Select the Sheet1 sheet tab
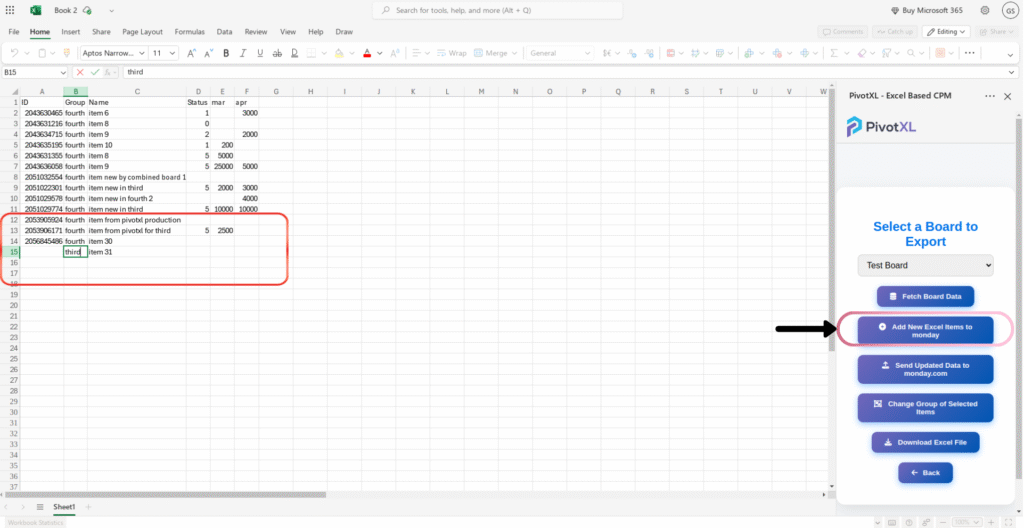 click(64, 507)
